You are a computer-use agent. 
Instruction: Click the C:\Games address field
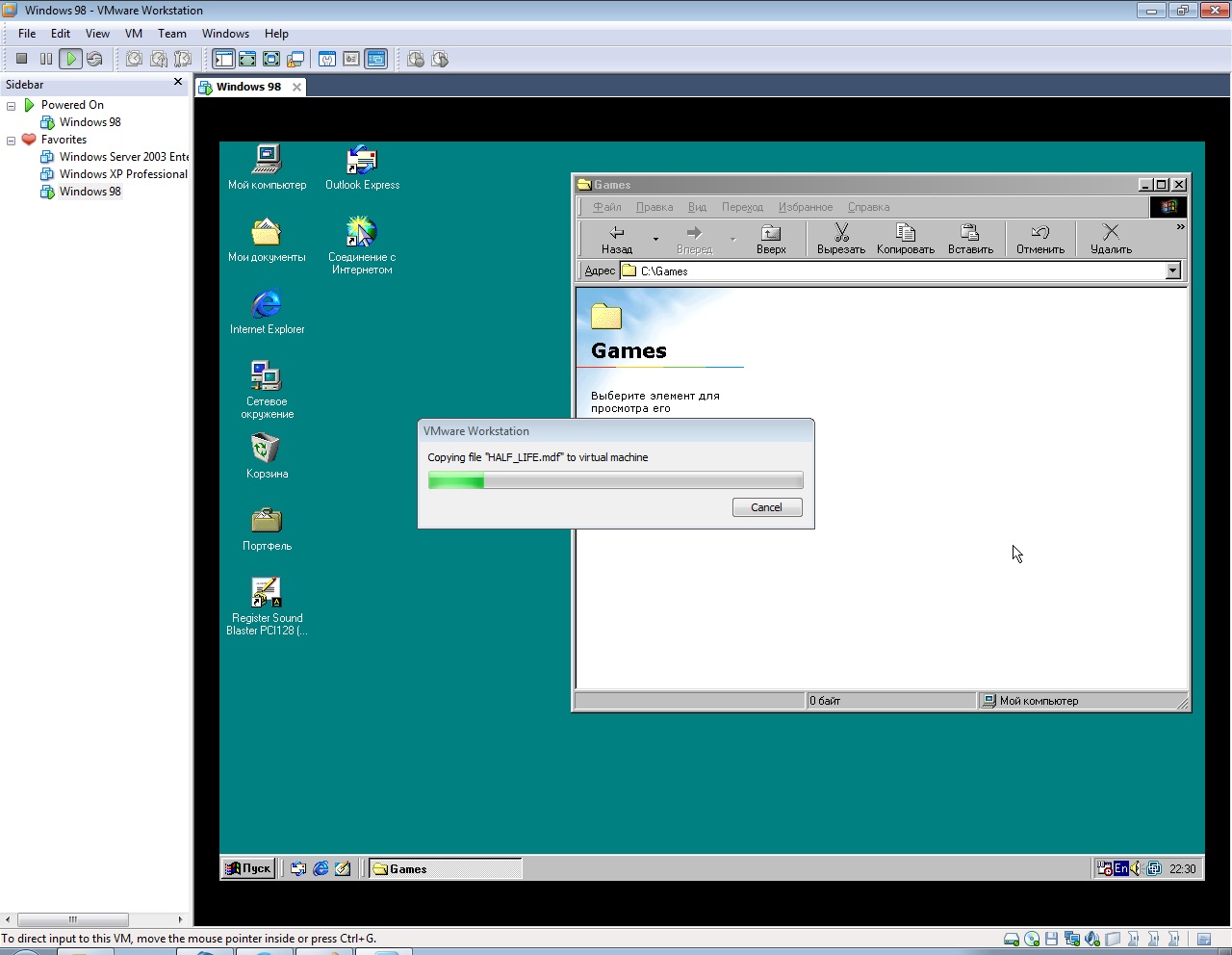point(892,271)
